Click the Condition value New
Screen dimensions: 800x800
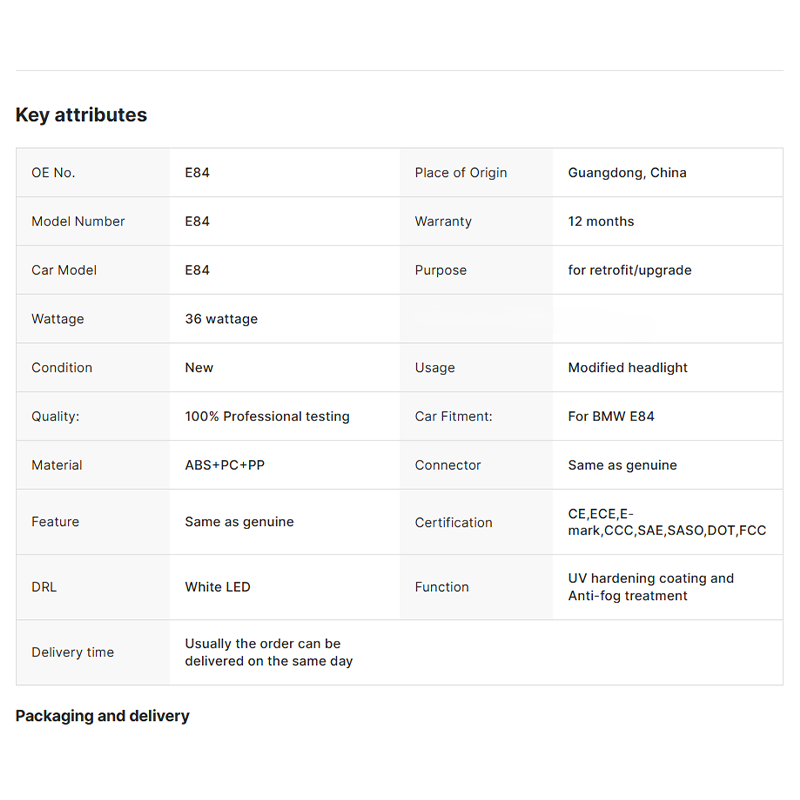pyautogui.click(x=199, y=367)
